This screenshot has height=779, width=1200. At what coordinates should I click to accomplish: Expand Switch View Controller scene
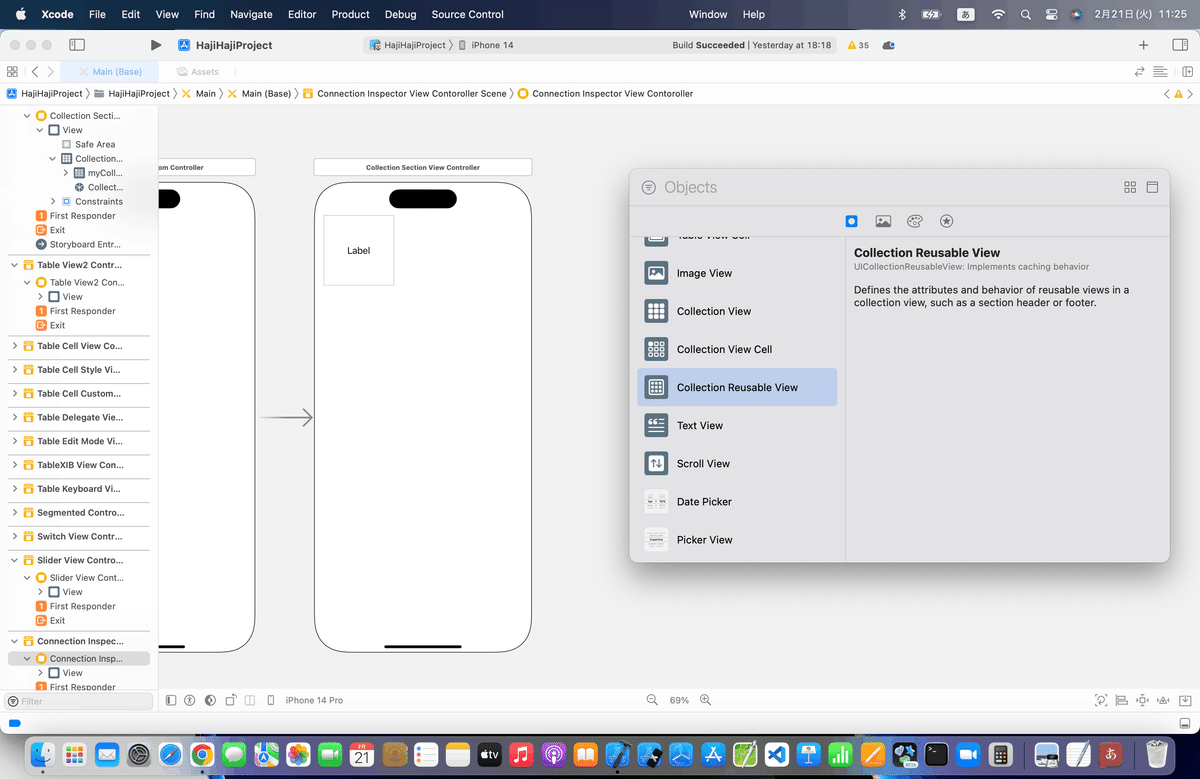[x=15, y=537]
